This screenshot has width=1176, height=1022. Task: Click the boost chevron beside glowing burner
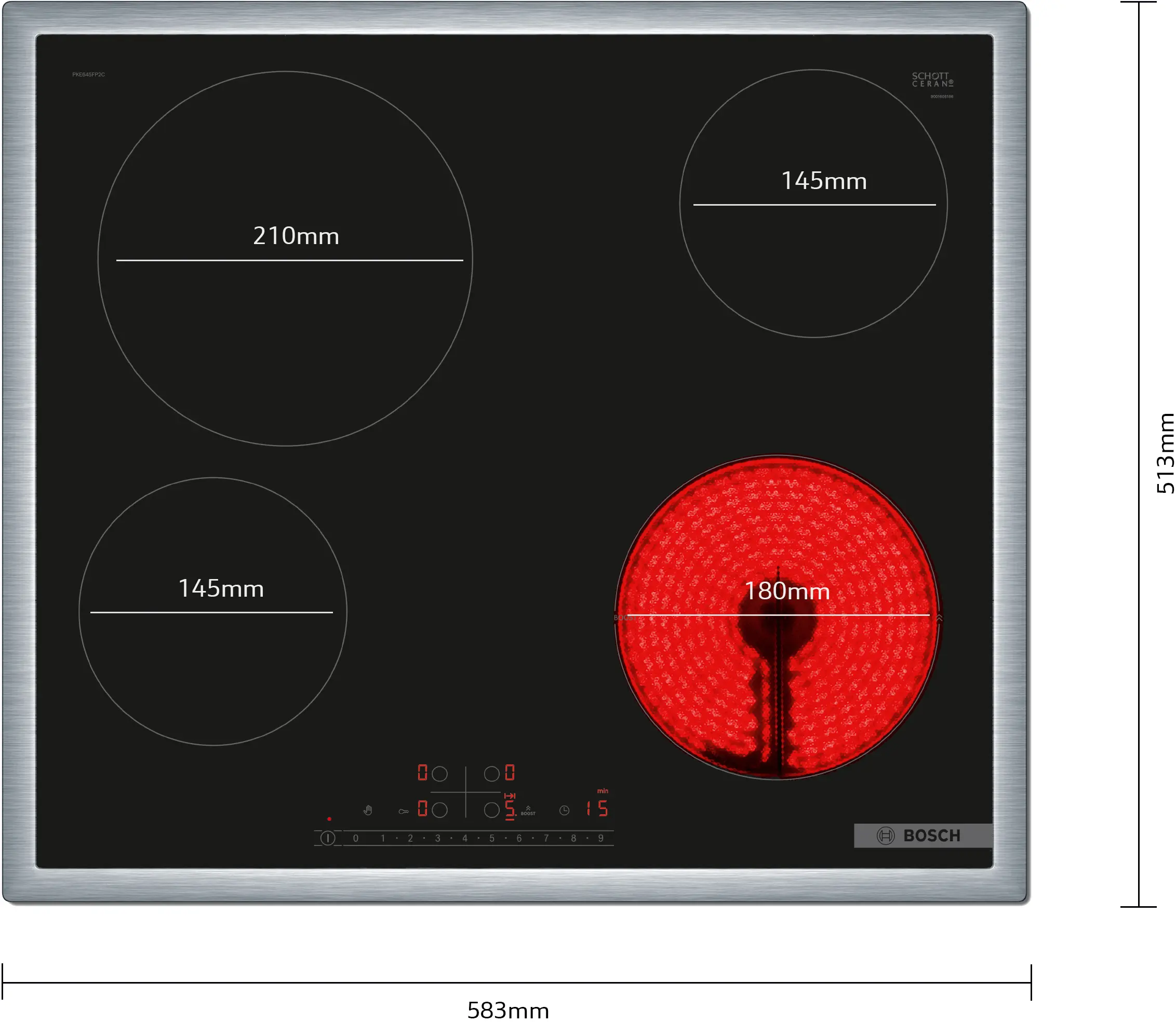[x=939, y=618]
